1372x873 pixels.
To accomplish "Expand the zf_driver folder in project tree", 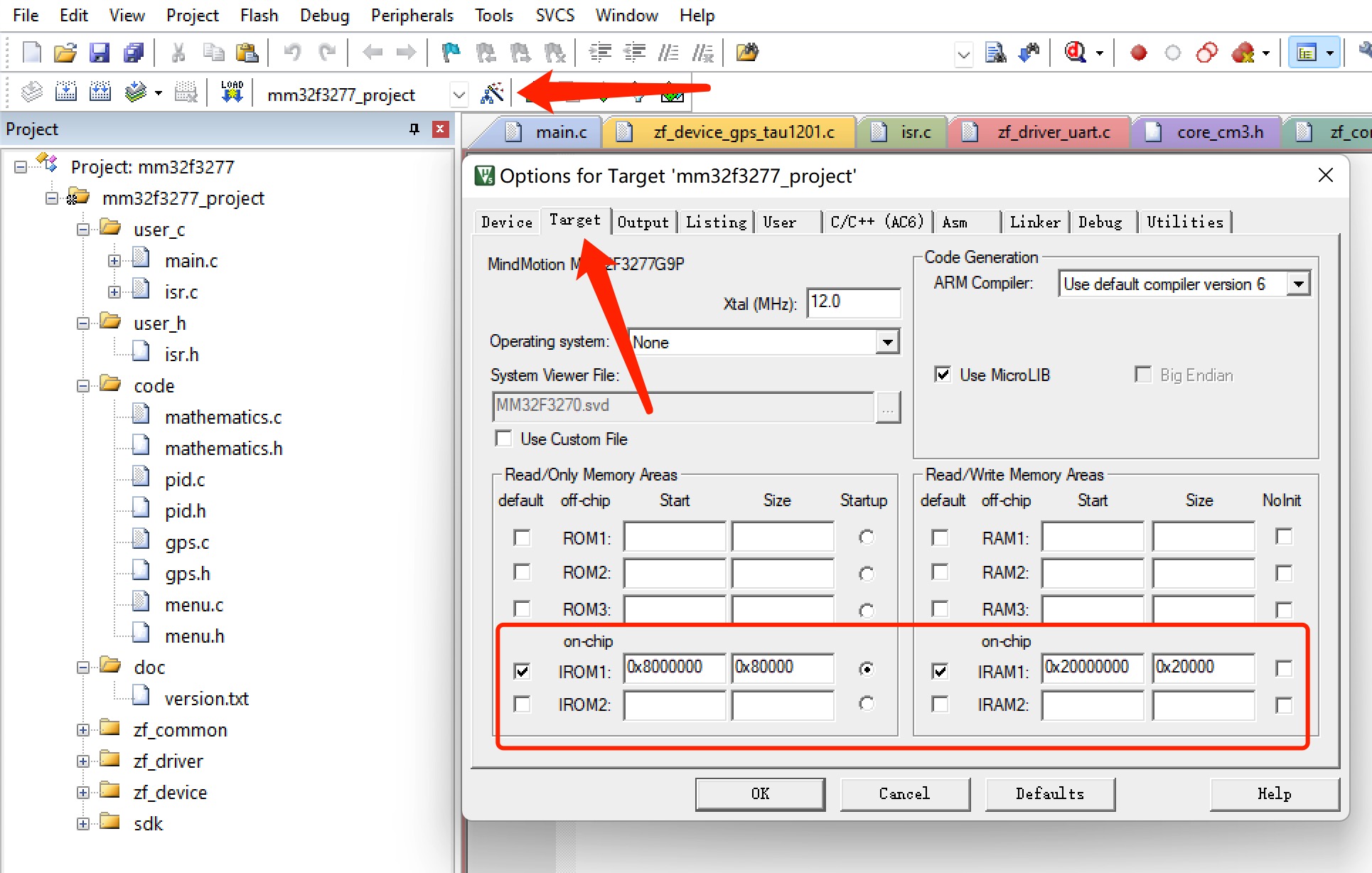I will [83, 761].
